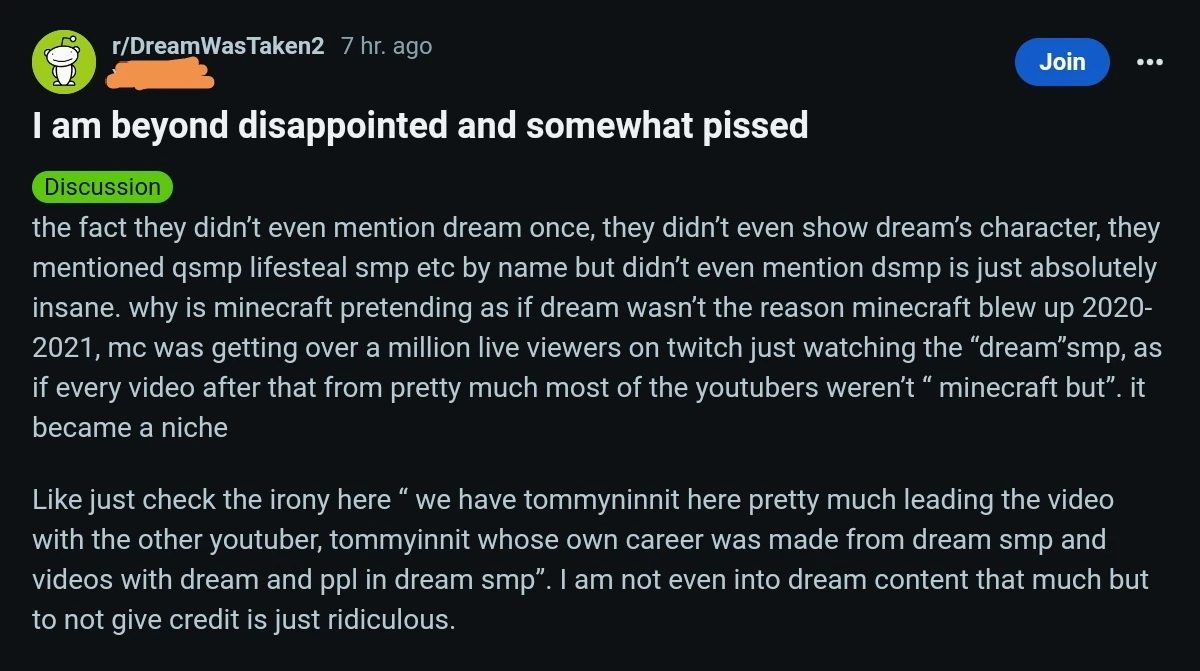Viewport: 1200px width, 671px height.
Task: Toggle membership using the Join control
Action: pyautogui.click(x=1062, y=62)
